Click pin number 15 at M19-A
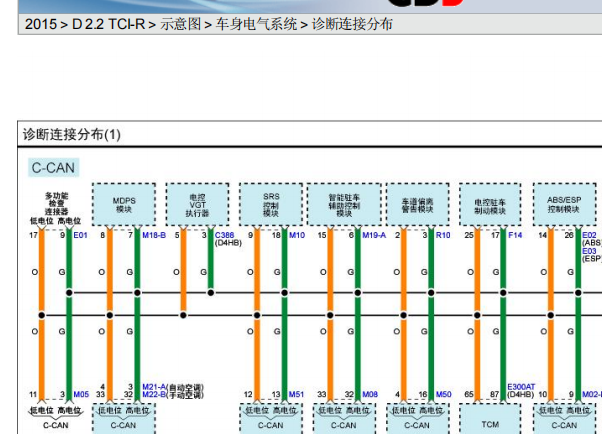This screenshot has width=602, height=434. coord(322,235)
